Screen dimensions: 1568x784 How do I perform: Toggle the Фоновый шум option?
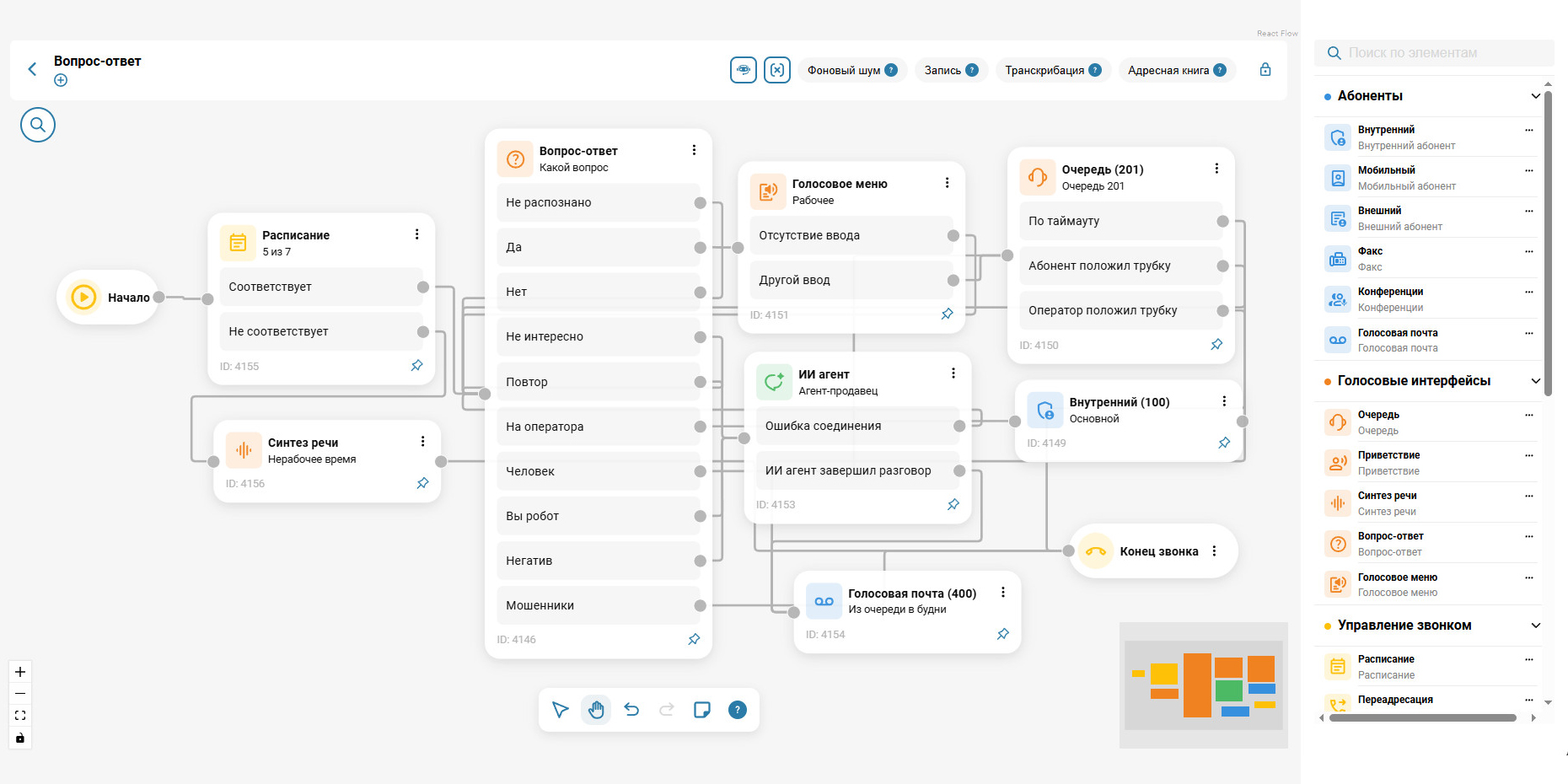click(x=852, y=70)
